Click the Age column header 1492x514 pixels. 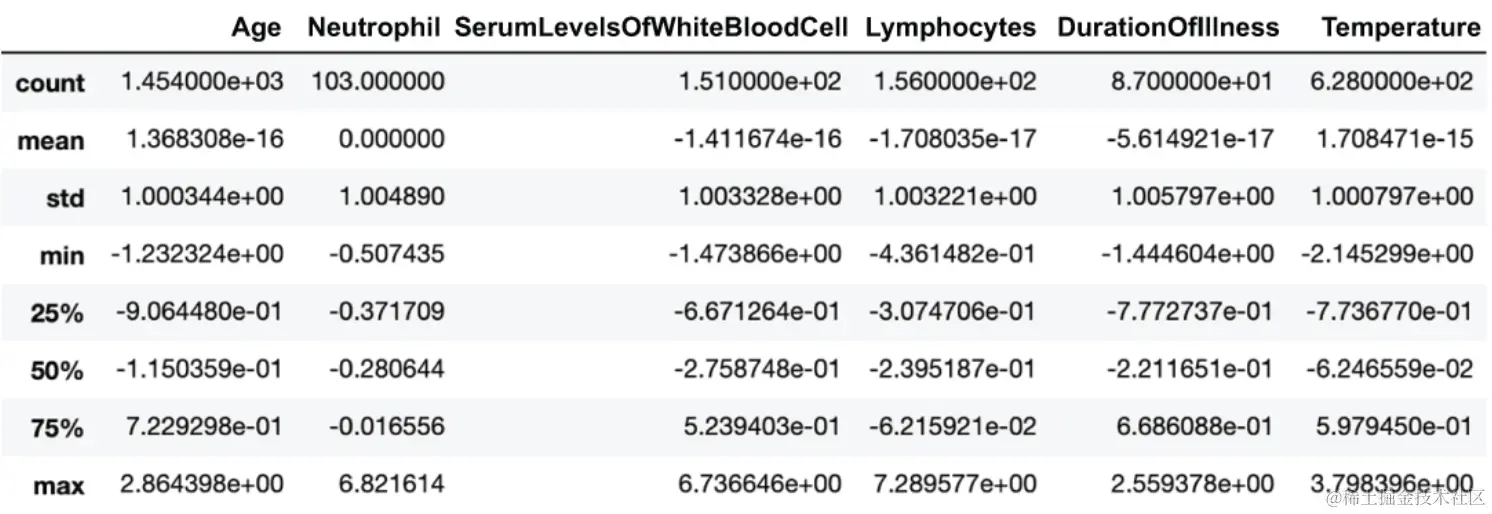pos(256,28)
